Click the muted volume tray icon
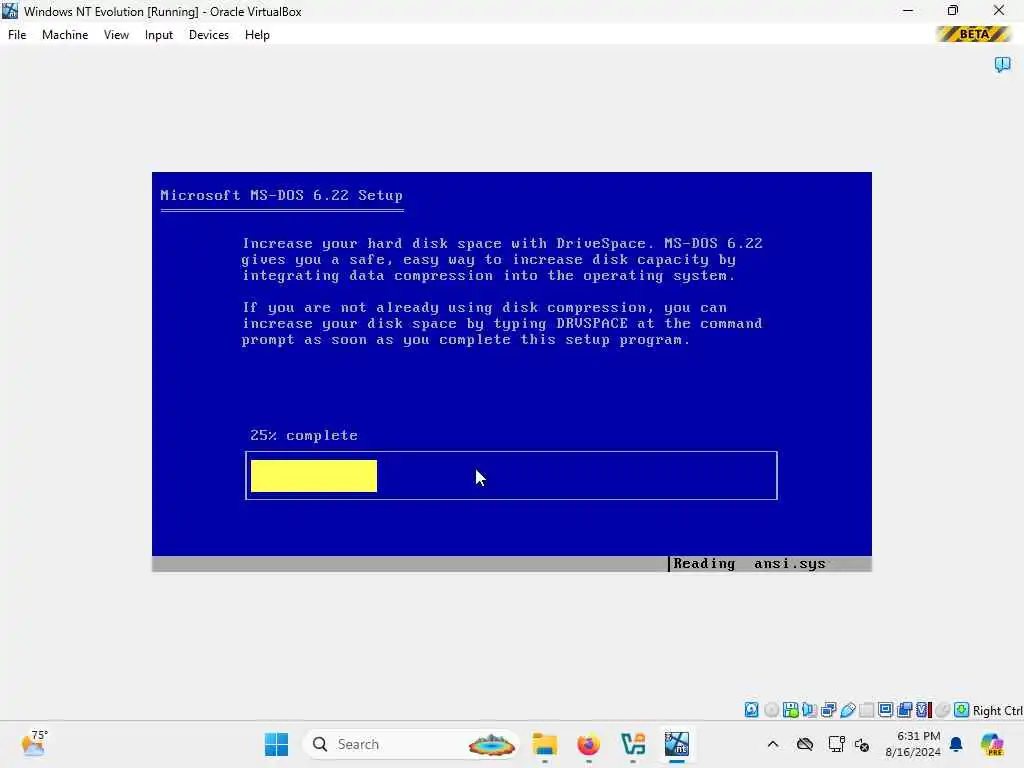 click(x=862, y=744)
